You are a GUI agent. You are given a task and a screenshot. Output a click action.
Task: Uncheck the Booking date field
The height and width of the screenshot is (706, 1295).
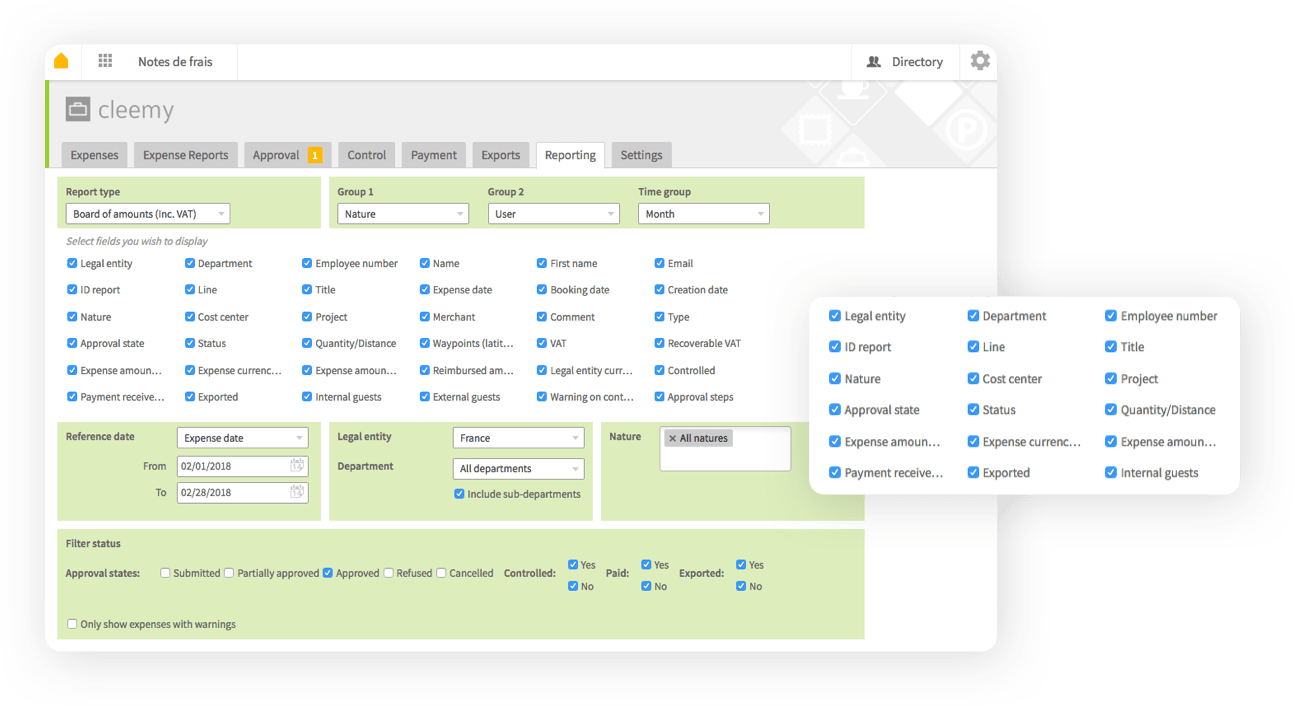(542, 290)
